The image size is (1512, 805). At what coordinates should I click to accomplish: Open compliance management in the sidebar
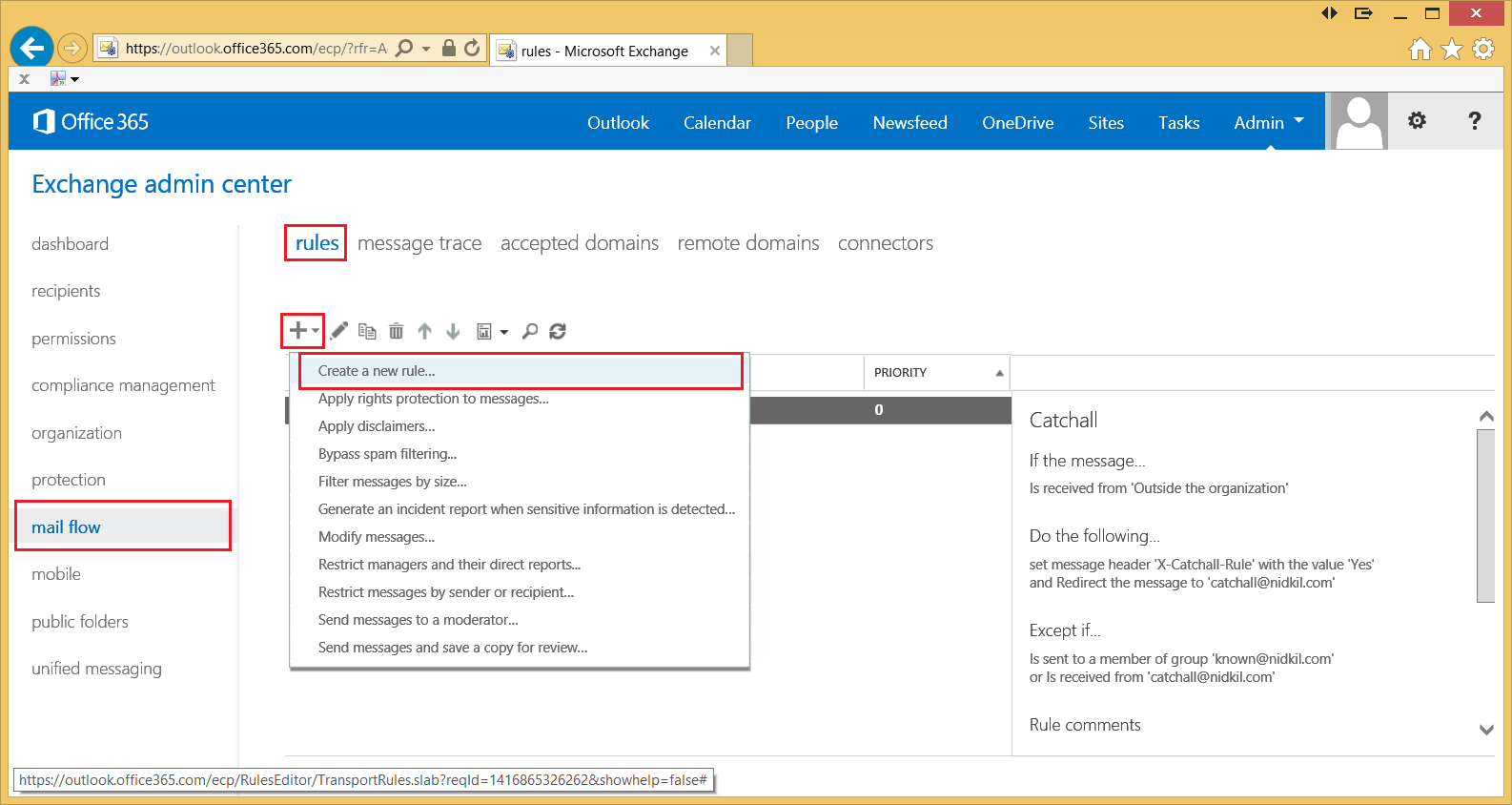[x=123, y=385]
